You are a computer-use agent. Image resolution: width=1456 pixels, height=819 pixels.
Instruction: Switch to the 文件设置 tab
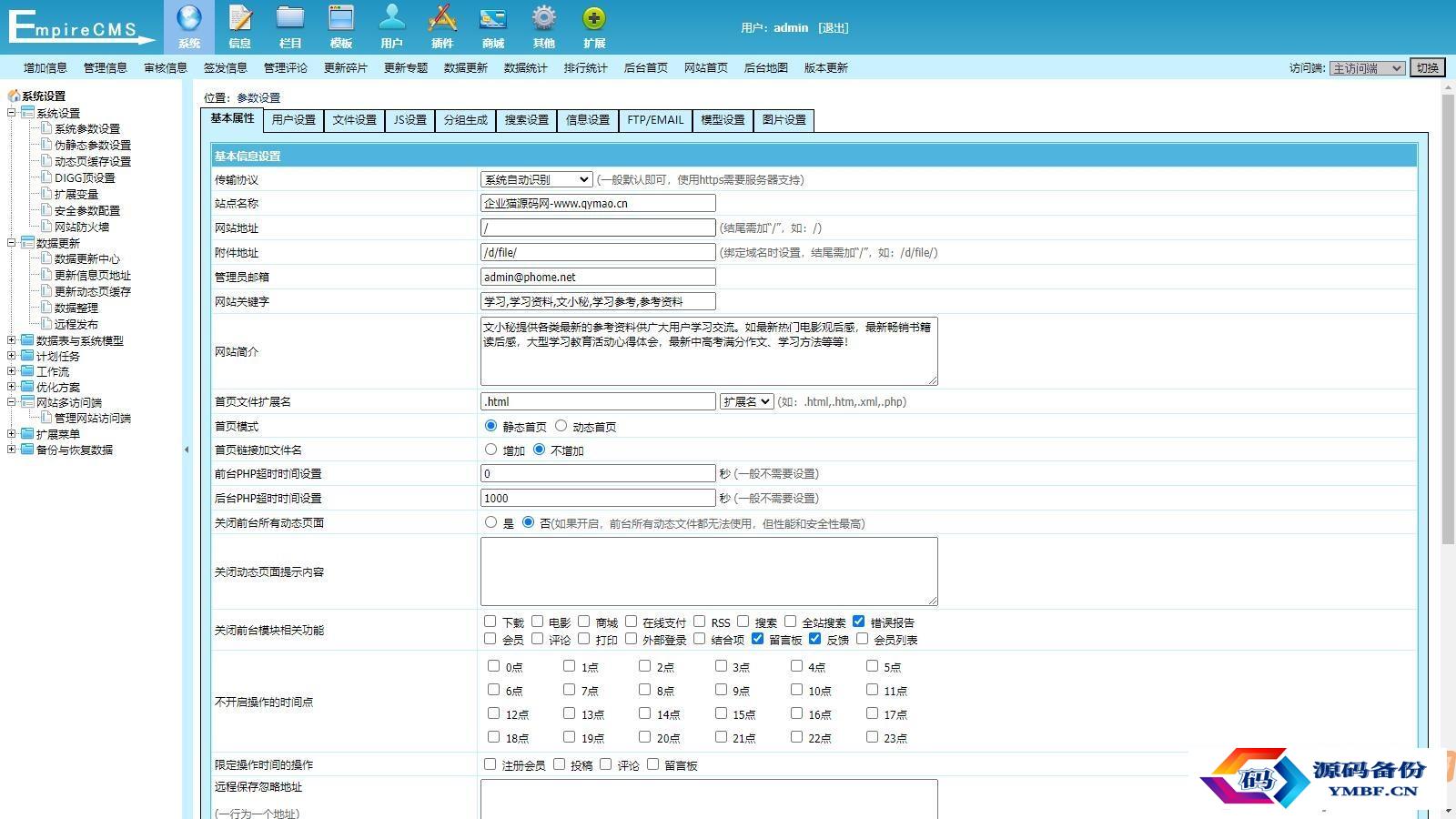pyautogui.click(x=354, y=120)
